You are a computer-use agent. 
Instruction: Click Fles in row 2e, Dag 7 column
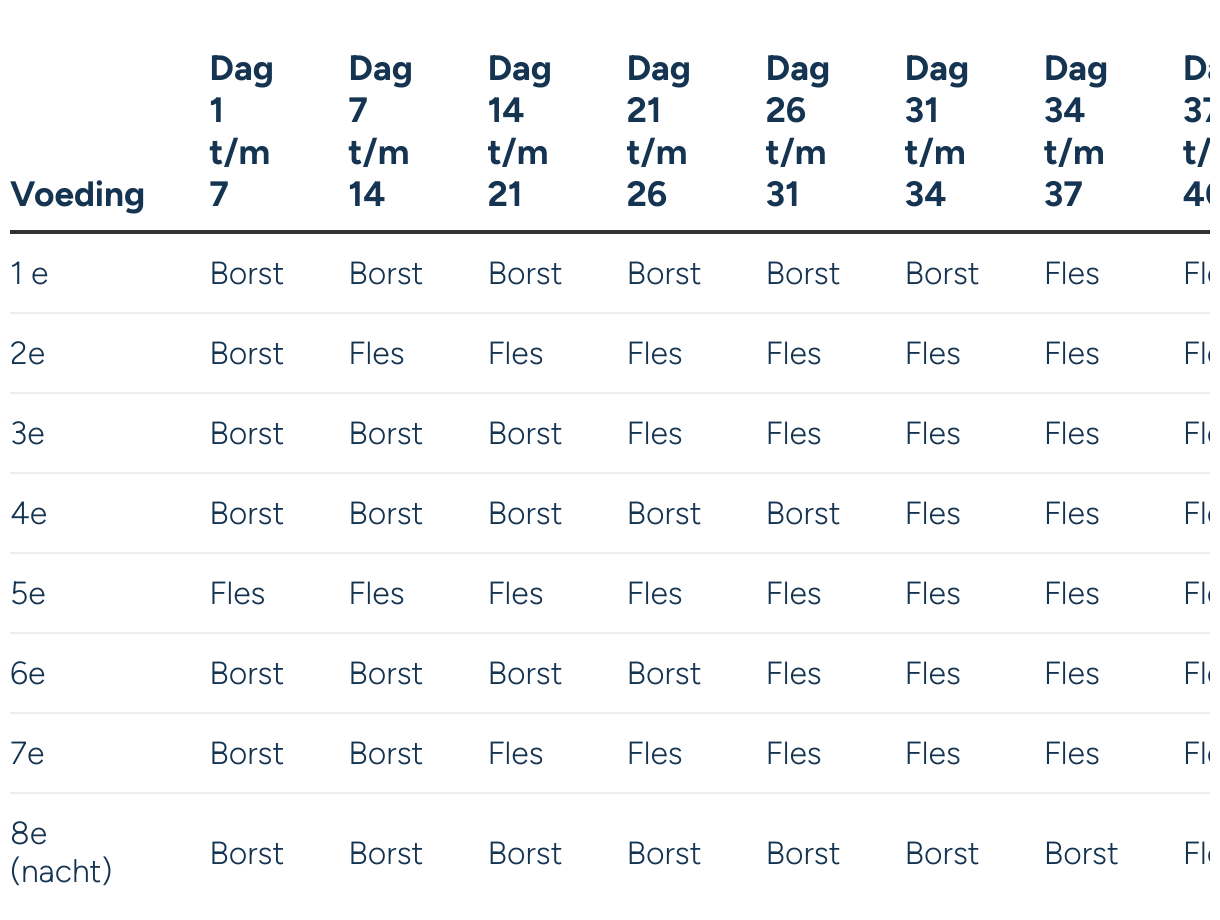coord(377,354)
